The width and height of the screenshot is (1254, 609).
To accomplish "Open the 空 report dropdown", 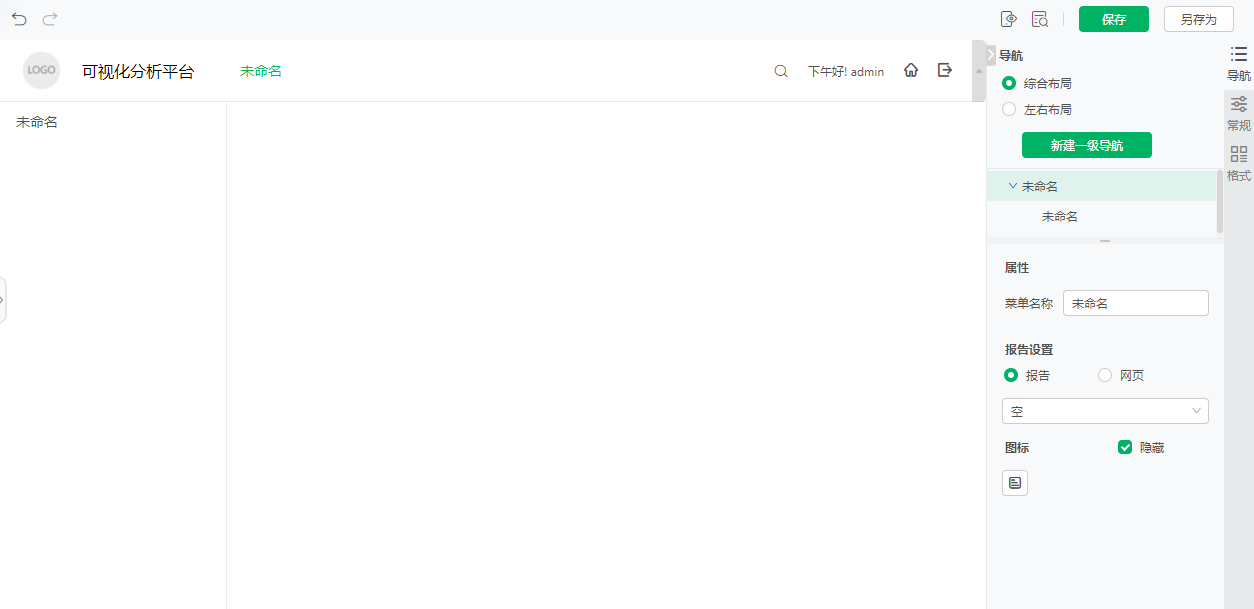I will tap(1105, 411).
